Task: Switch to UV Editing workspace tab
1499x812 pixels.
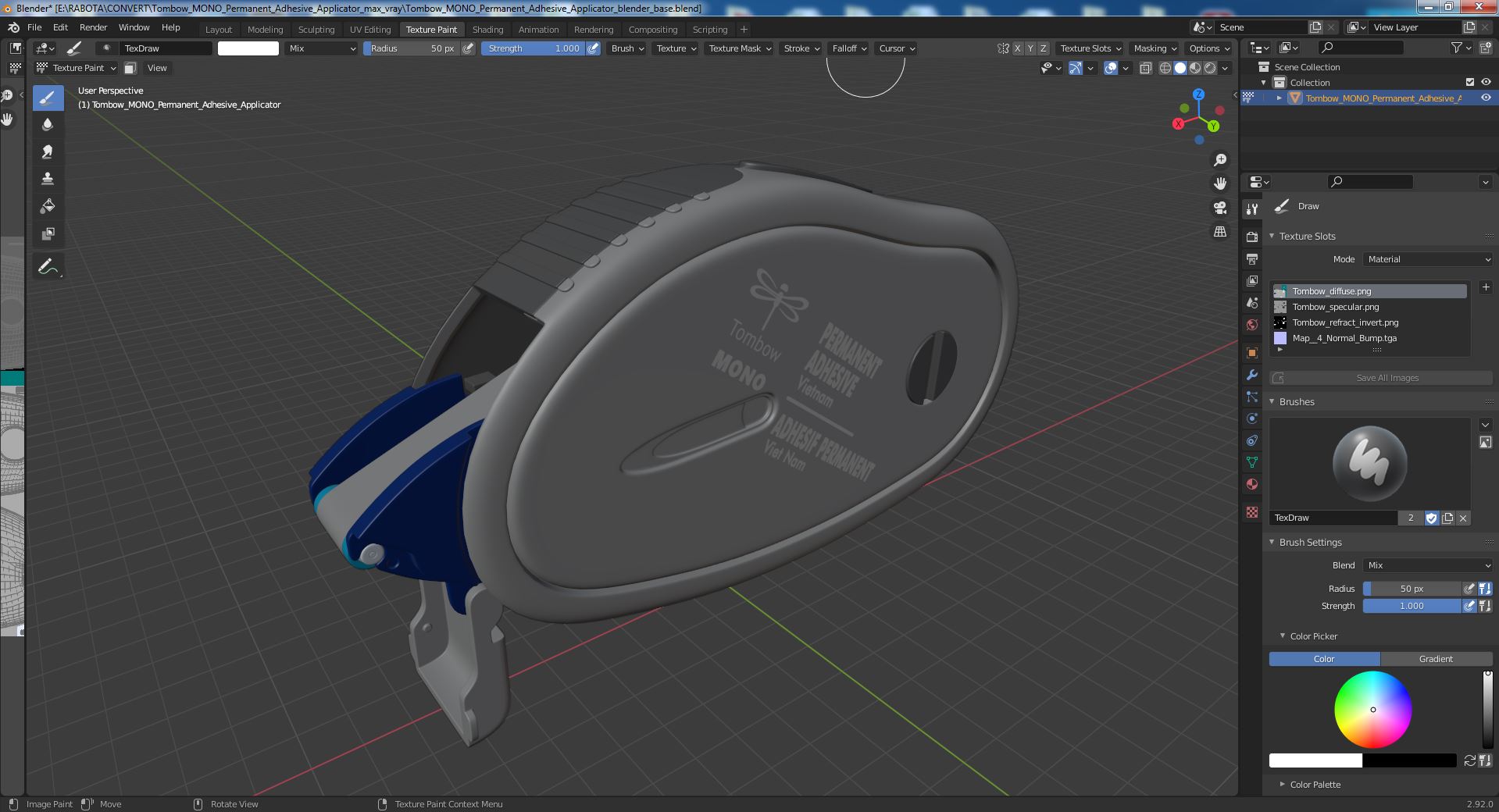Action: pos(370,29)
